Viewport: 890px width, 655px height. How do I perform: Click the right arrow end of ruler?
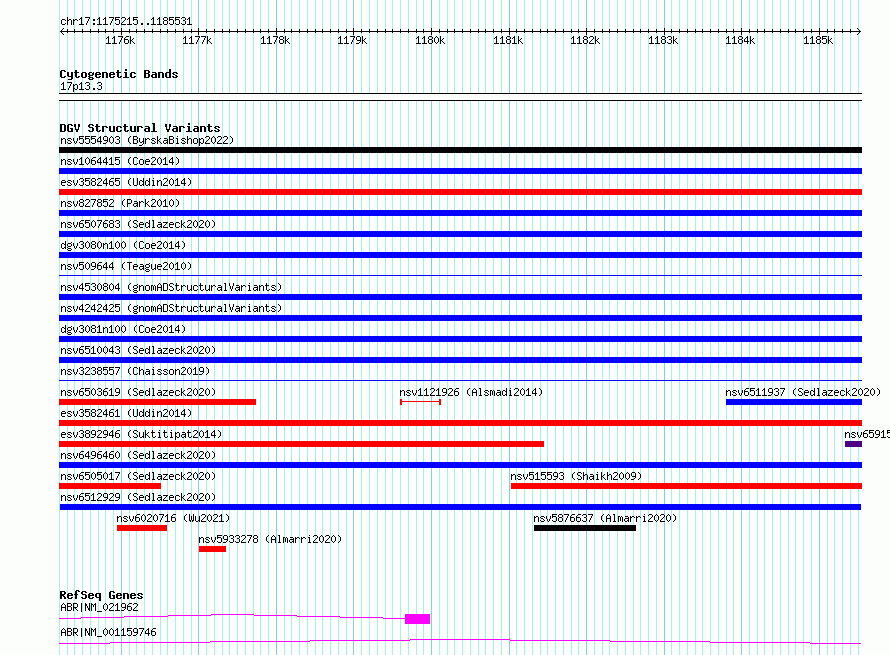(x=859, y=31)
